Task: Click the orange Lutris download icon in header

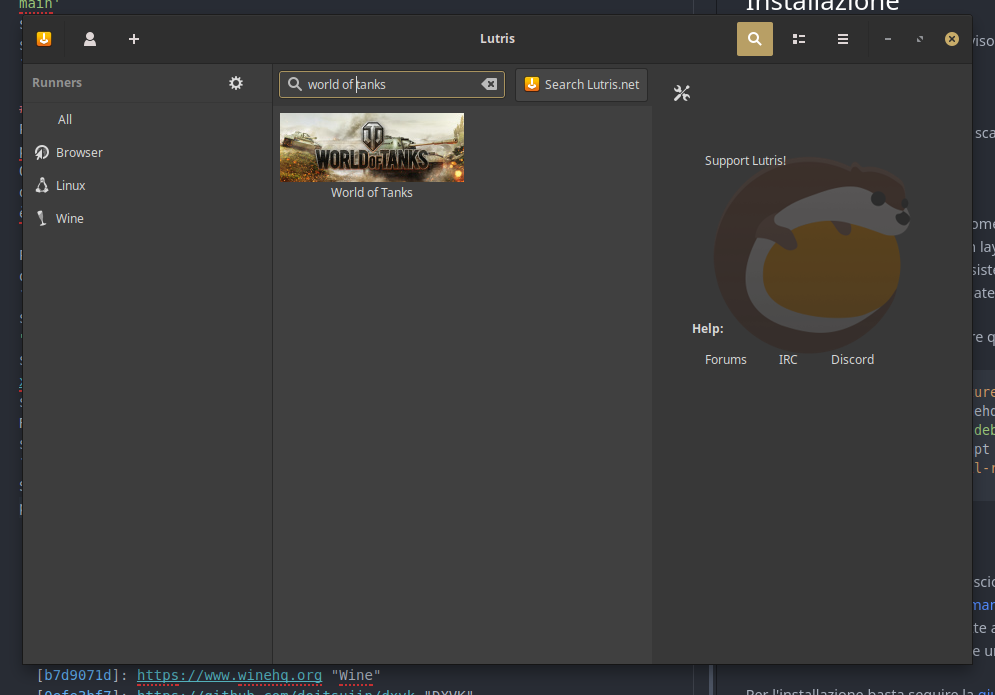Action: pyautogui.click(x=44, y=39)
